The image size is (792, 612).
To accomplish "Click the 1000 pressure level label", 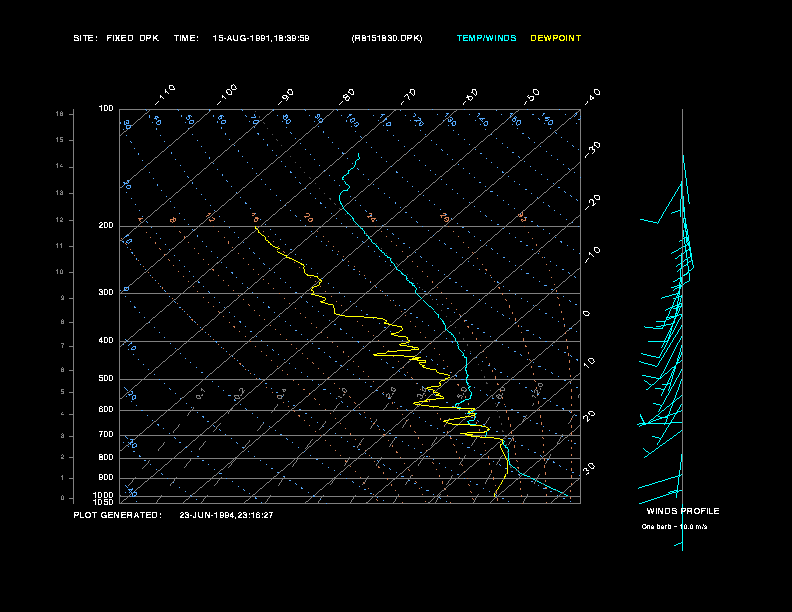I will [x=104, y=495].
